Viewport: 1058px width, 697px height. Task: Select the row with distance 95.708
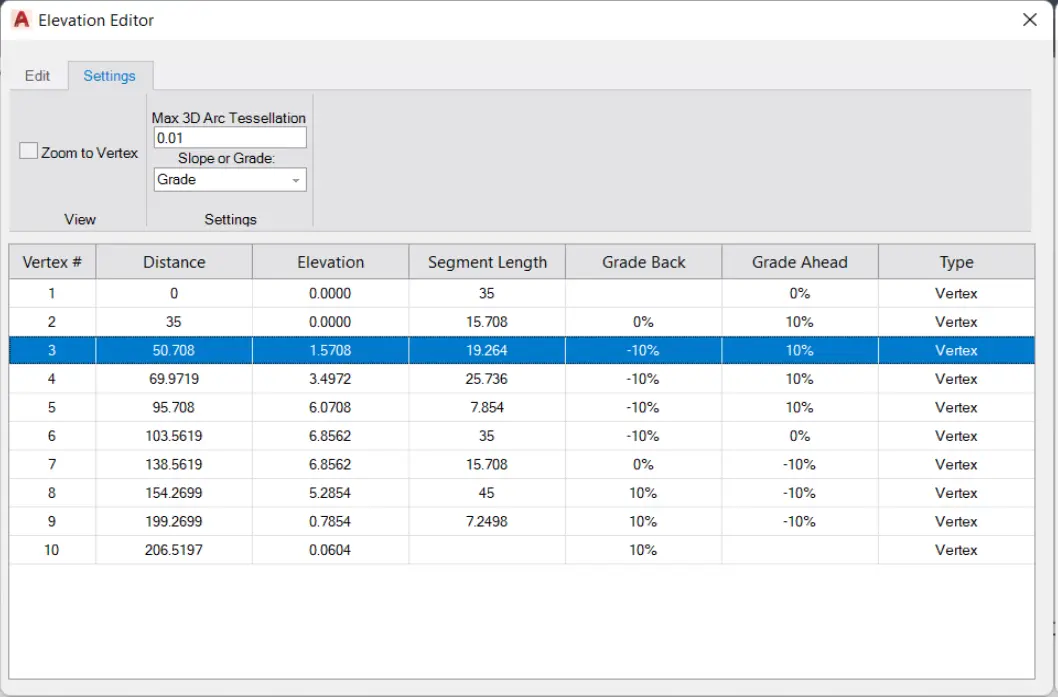[174, 408]
